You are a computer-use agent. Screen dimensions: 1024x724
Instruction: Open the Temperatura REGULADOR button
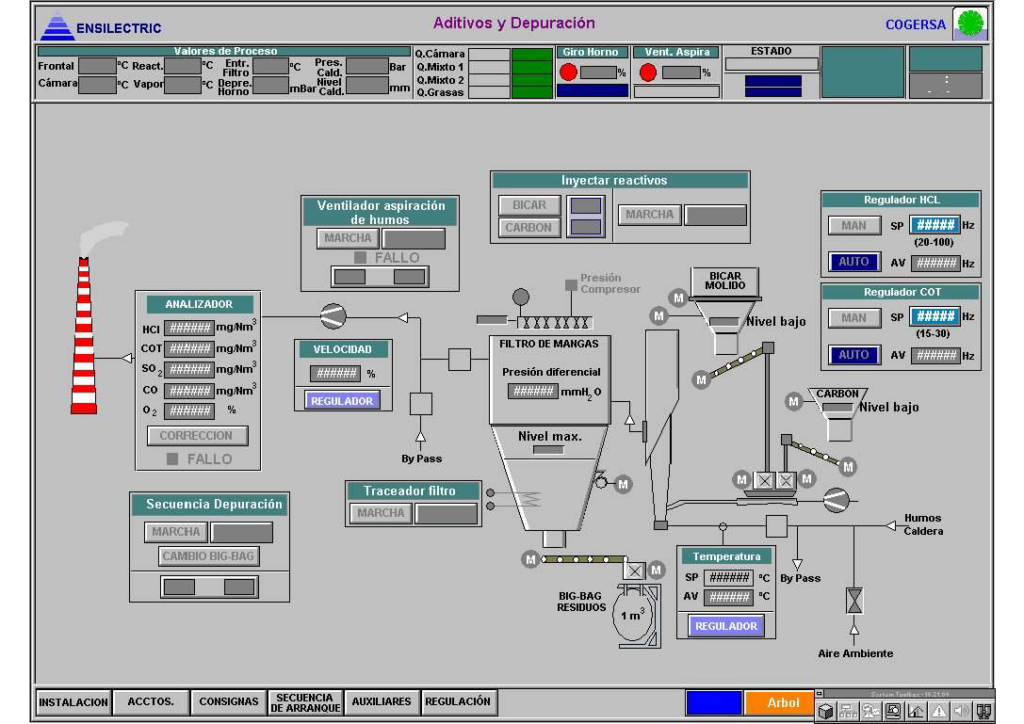[x=726, y=626]
